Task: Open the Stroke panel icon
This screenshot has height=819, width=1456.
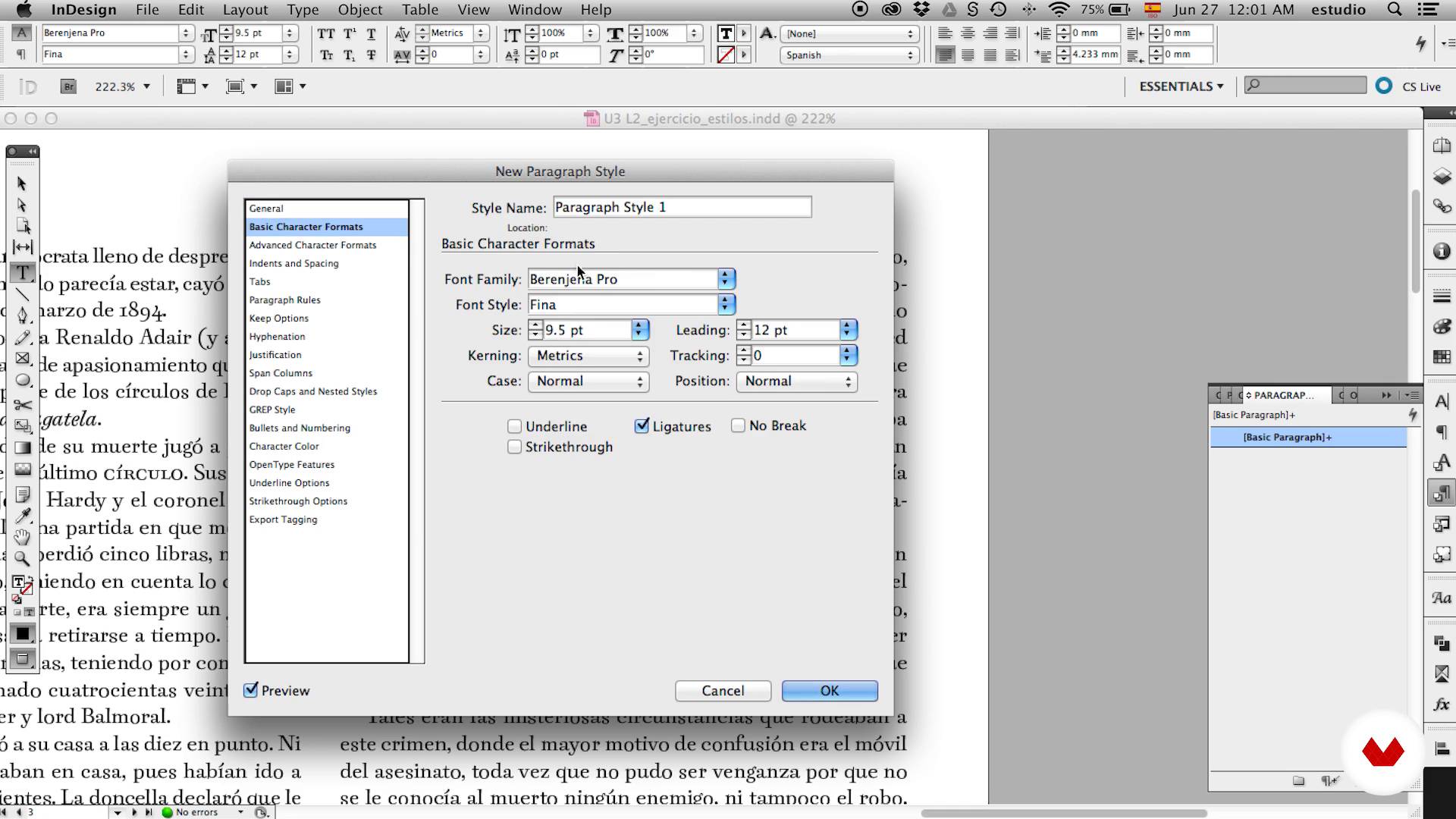Action: [1442, 297]
